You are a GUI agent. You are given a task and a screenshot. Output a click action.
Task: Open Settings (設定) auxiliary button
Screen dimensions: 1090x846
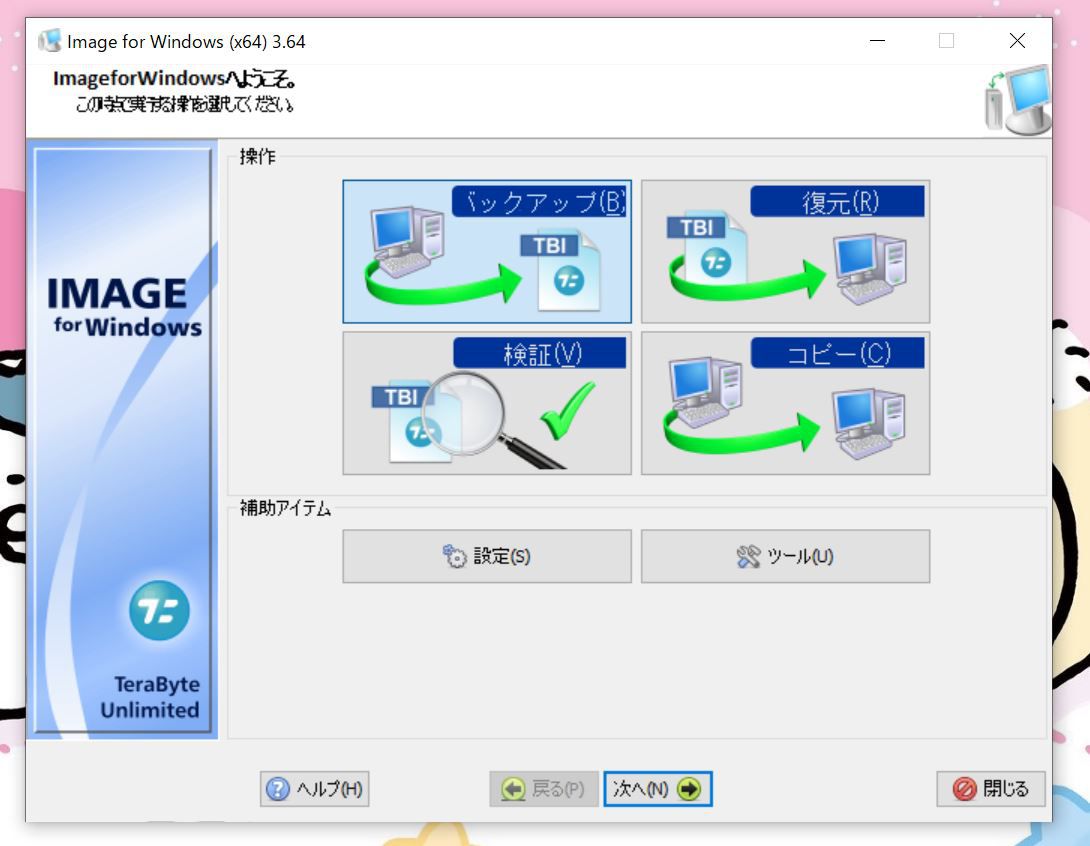487,556
